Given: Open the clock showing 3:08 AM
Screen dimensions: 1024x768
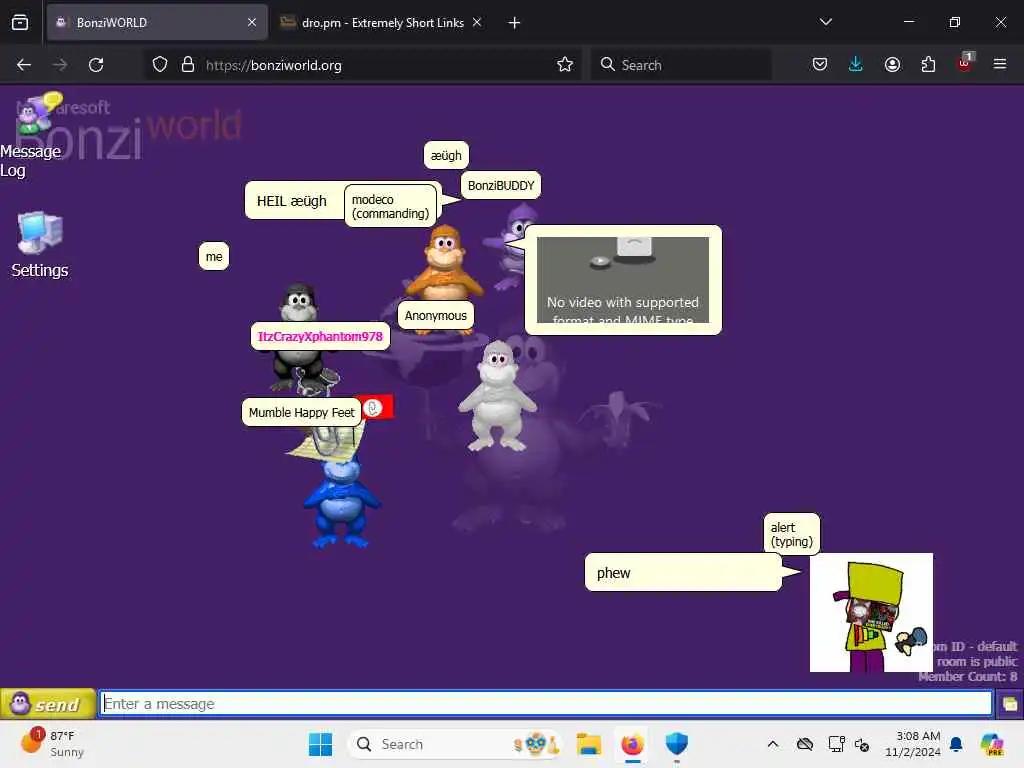Looking at the screenshot, I should tap(912, 744).
